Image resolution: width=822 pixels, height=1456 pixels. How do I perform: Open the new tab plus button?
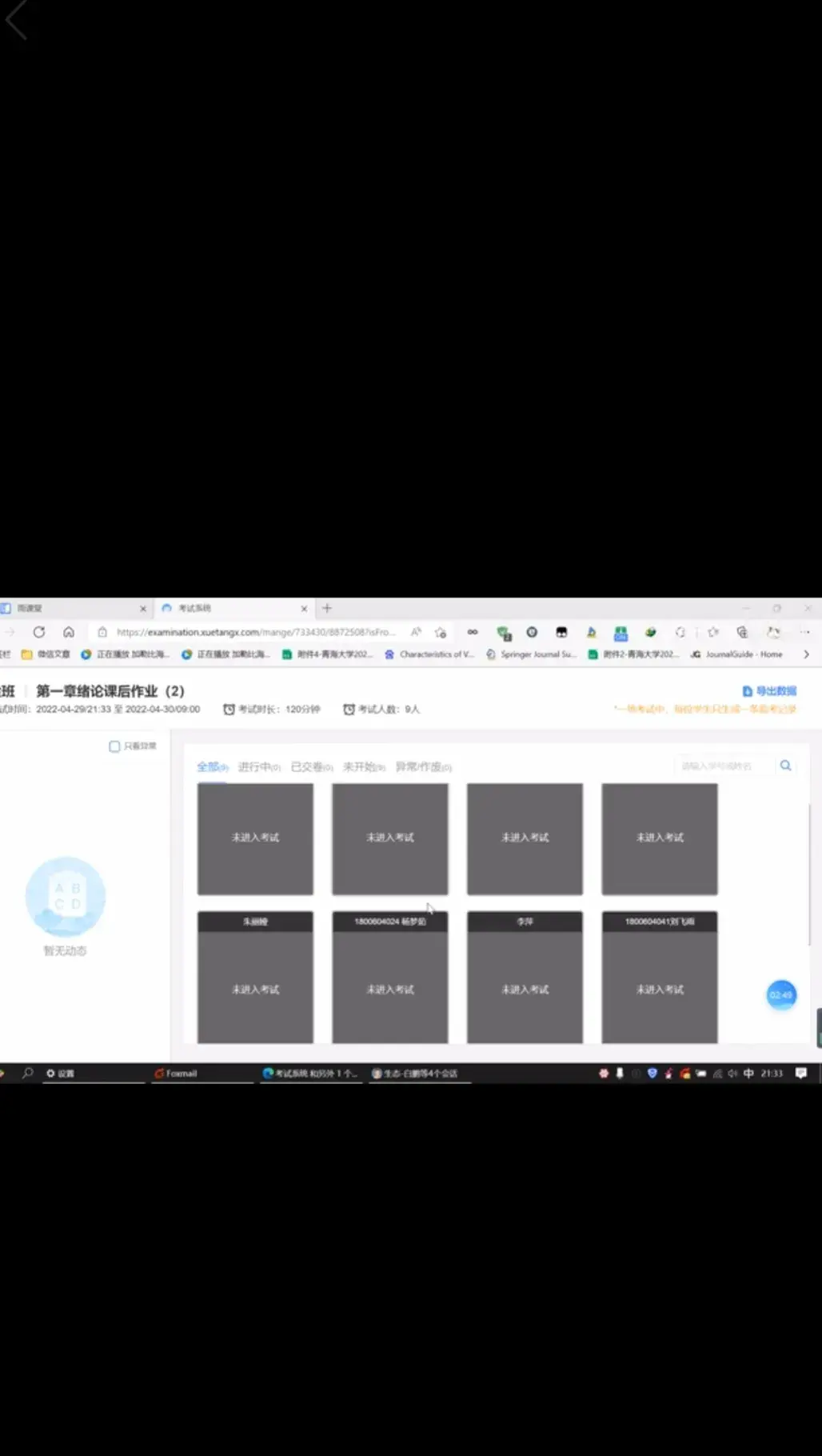point(327,608)
